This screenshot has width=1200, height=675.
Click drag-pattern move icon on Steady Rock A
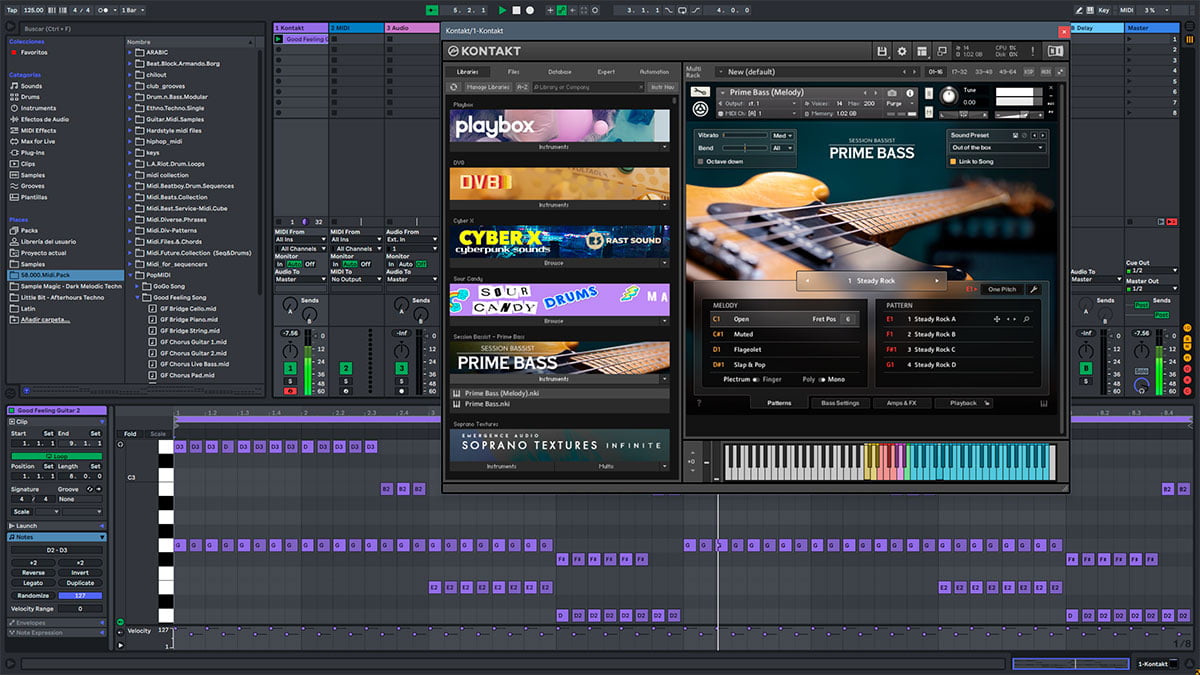(x=996, y=319)
